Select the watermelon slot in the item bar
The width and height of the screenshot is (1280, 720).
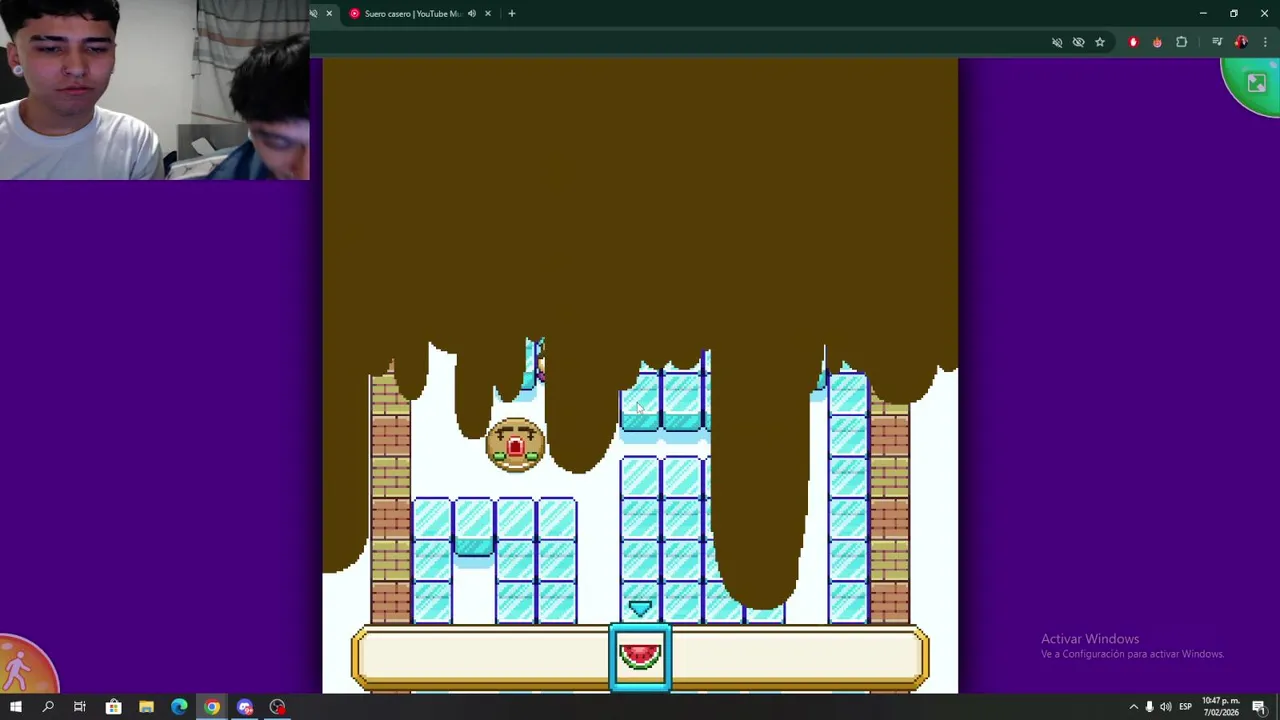tap(640, 657)
